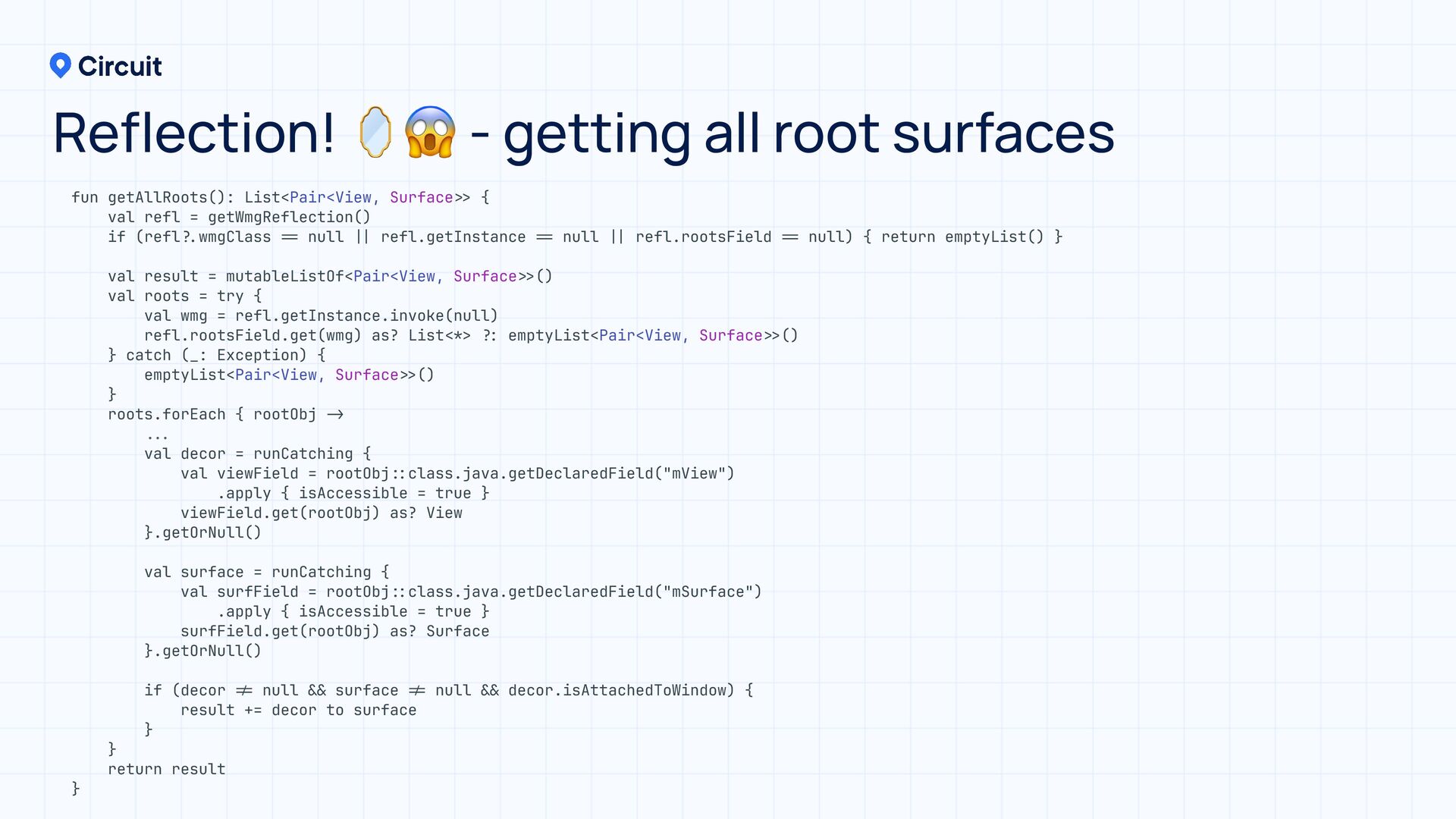
Task: Click the "mView" string literal
Action: [694, 474]
